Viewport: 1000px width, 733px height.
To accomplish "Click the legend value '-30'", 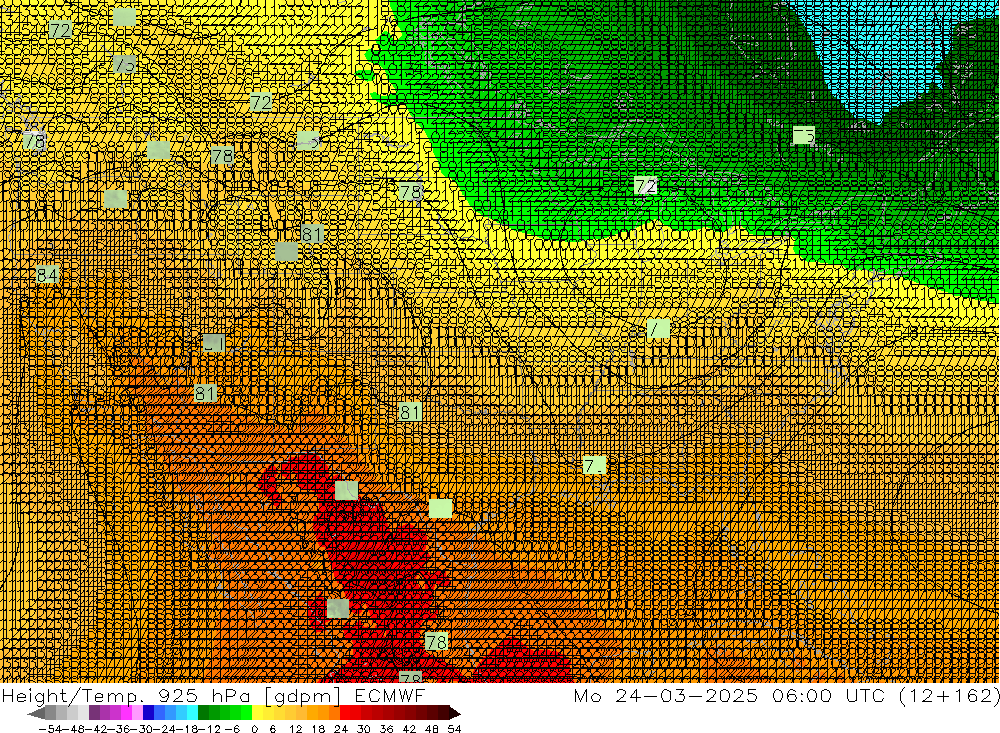I will (x=144, y=729).
